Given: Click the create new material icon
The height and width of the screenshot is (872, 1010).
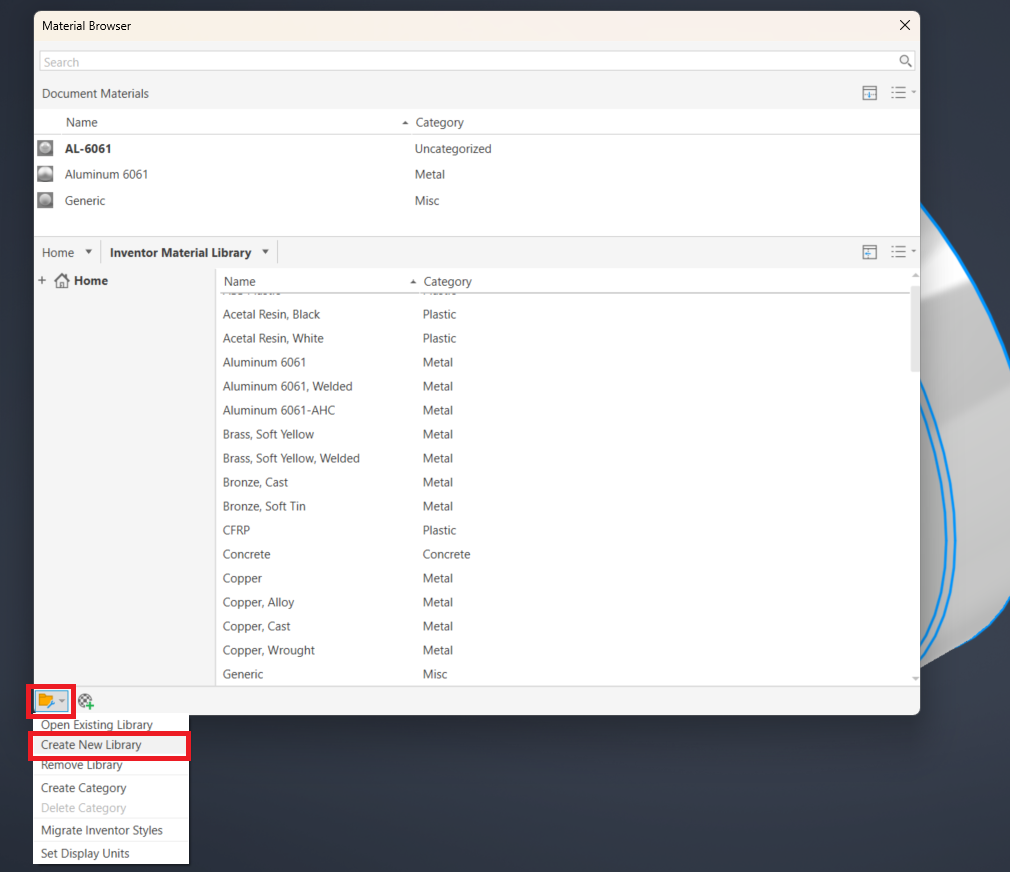Looking at the screenshot, I should 86,701.
